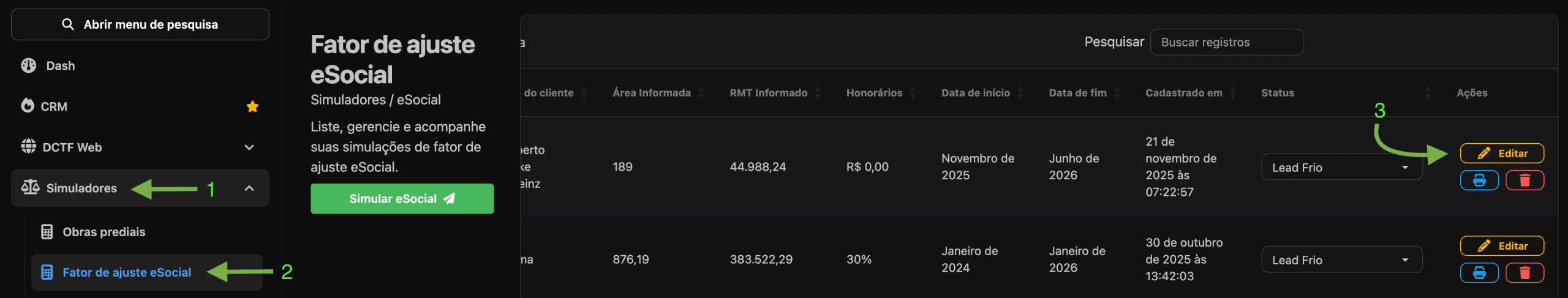Open the Lead Frio status dropdown, first row
Image resolution: width=1568 pixels, height=298 pixels.
click(x=1341, y=167)
